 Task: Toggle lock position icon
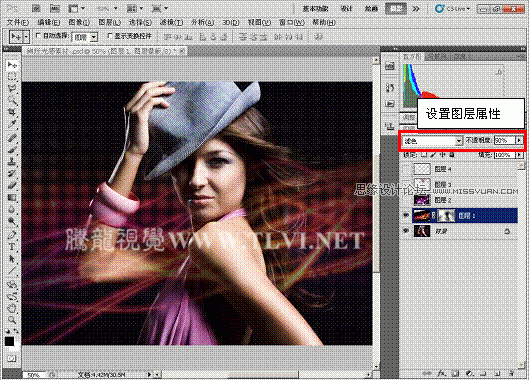click(x=442, y=155)
